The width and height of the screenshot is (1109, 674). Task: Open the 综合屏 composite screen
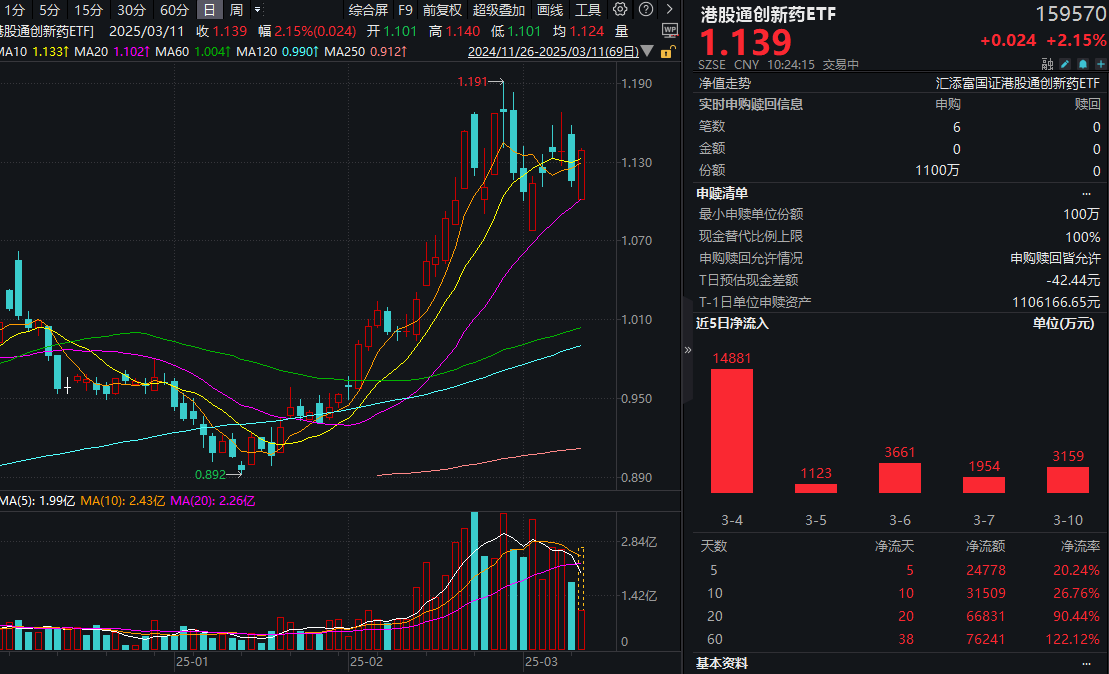coord(368,10)
